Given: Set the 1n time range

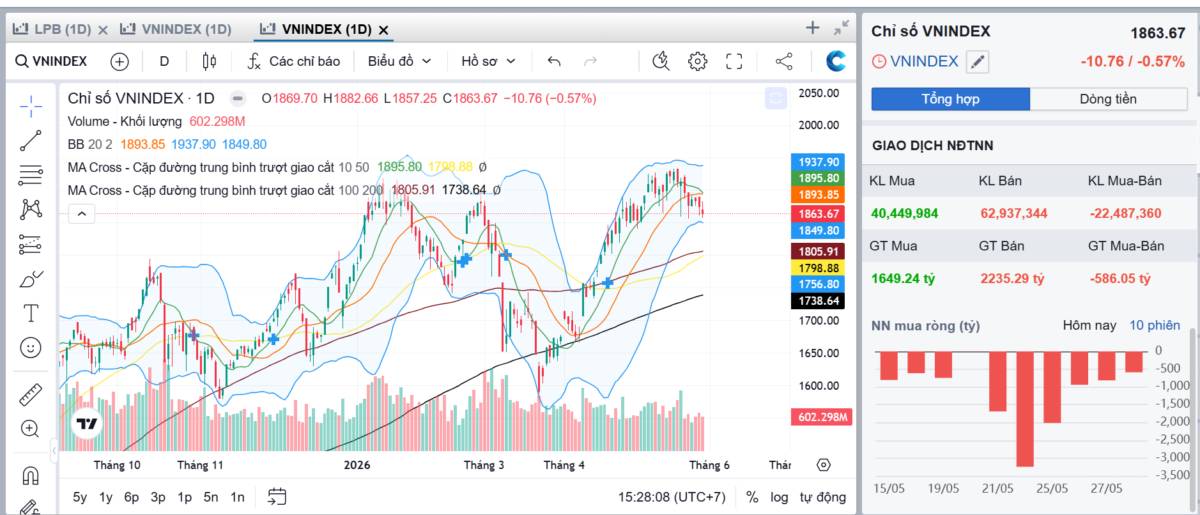Looking at the screenshot, I should [x=237, y=496].
